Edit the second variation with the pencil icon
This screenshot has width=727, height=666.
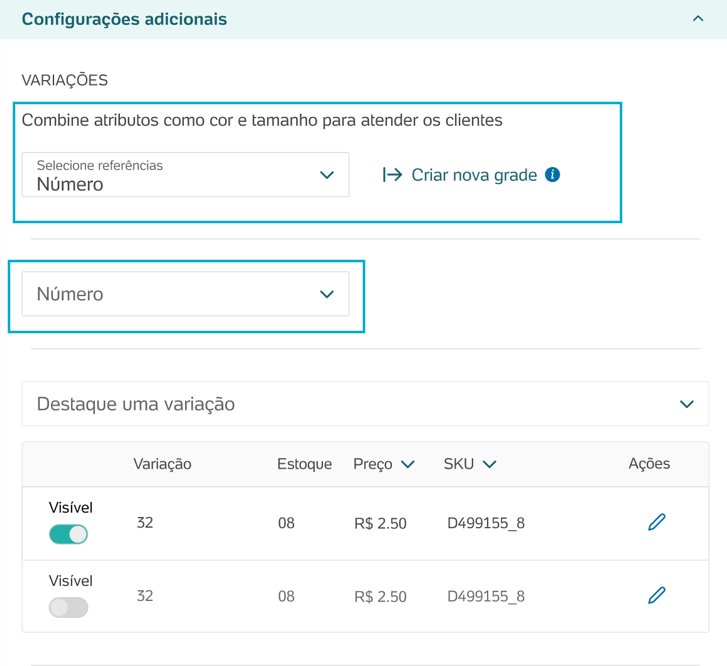click(657, 596)
